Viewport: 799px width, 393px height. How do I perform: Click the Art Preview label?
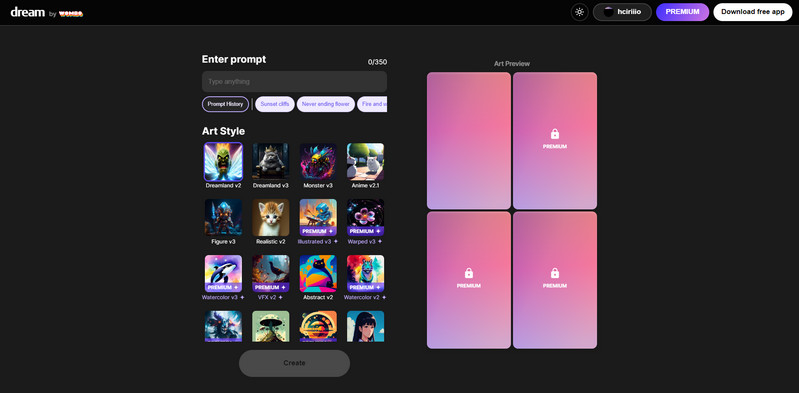(x=512, y=64)
